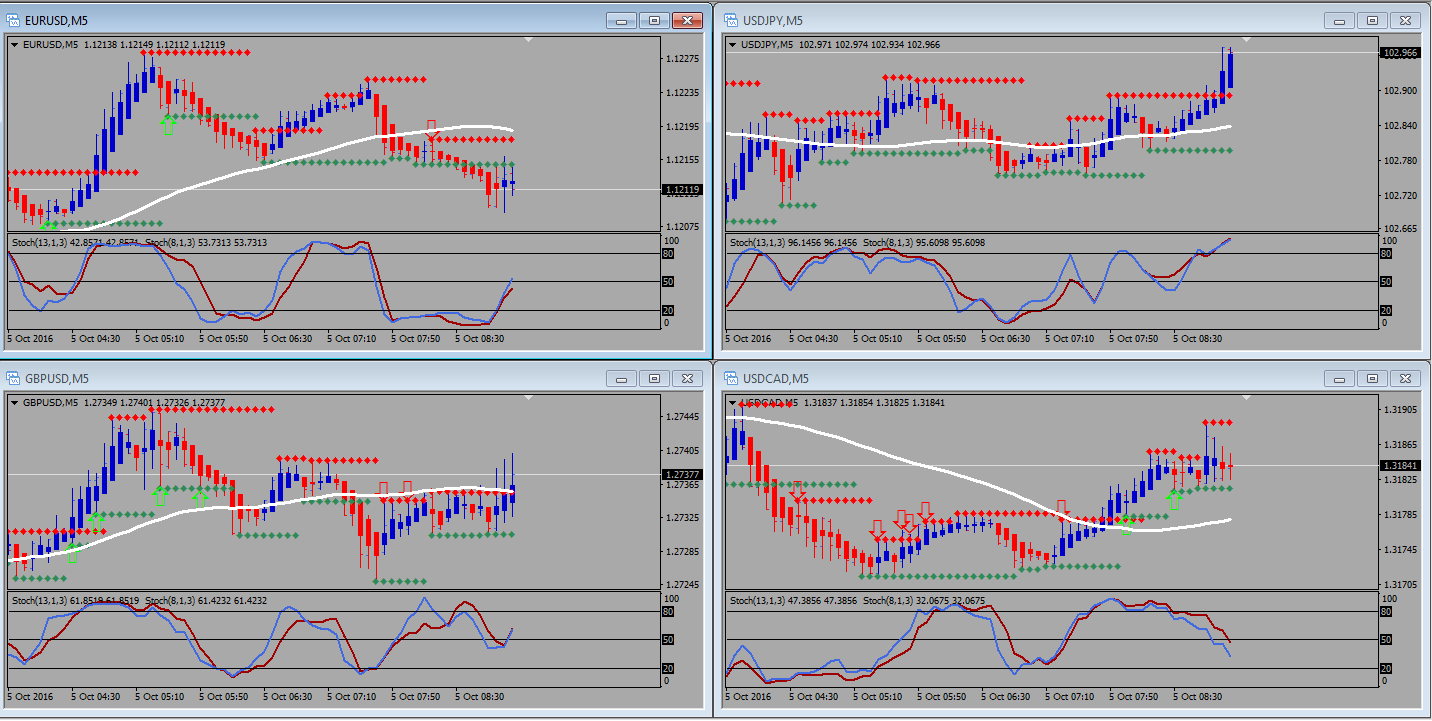
Task: Open the triangle dropdown beside USDJPY,M5 quotes
Action: (x=733, y=44)
